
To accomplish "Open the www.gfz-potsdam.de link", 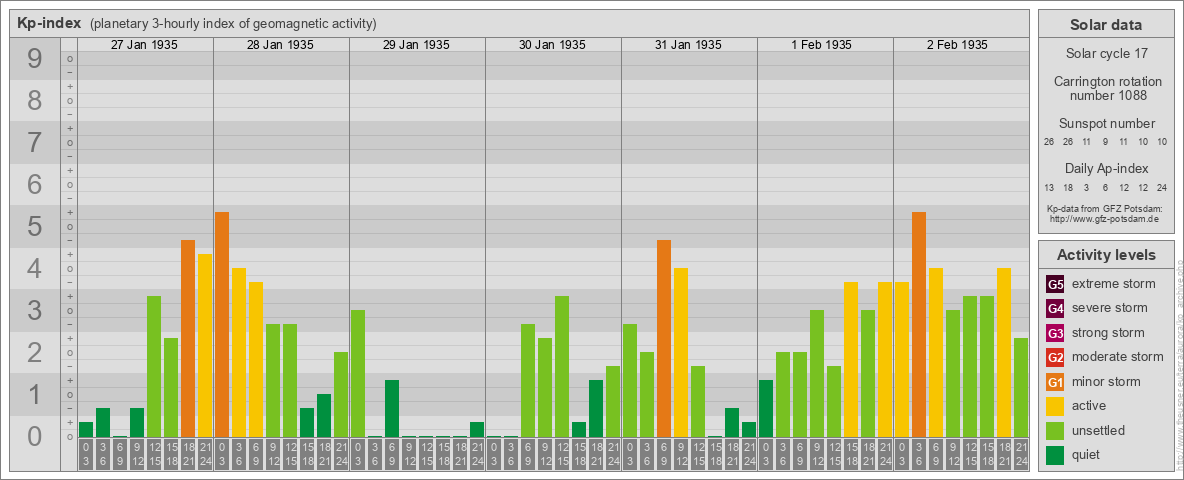I will pyautogui.click(x=1105, y=218).
